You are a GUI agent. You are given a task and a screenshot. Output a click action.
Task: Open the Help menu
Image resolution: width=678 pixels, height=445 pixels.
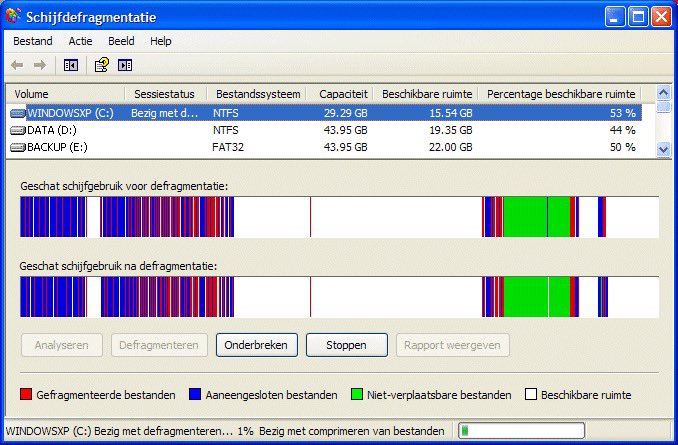pos(161,41)
